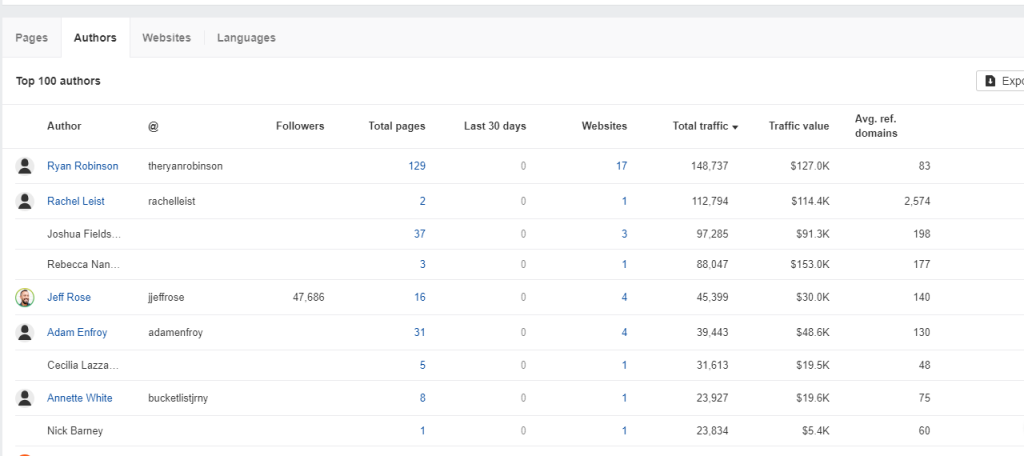Click Joshua Fields' 37 total pages

click(x=419, y=234)
